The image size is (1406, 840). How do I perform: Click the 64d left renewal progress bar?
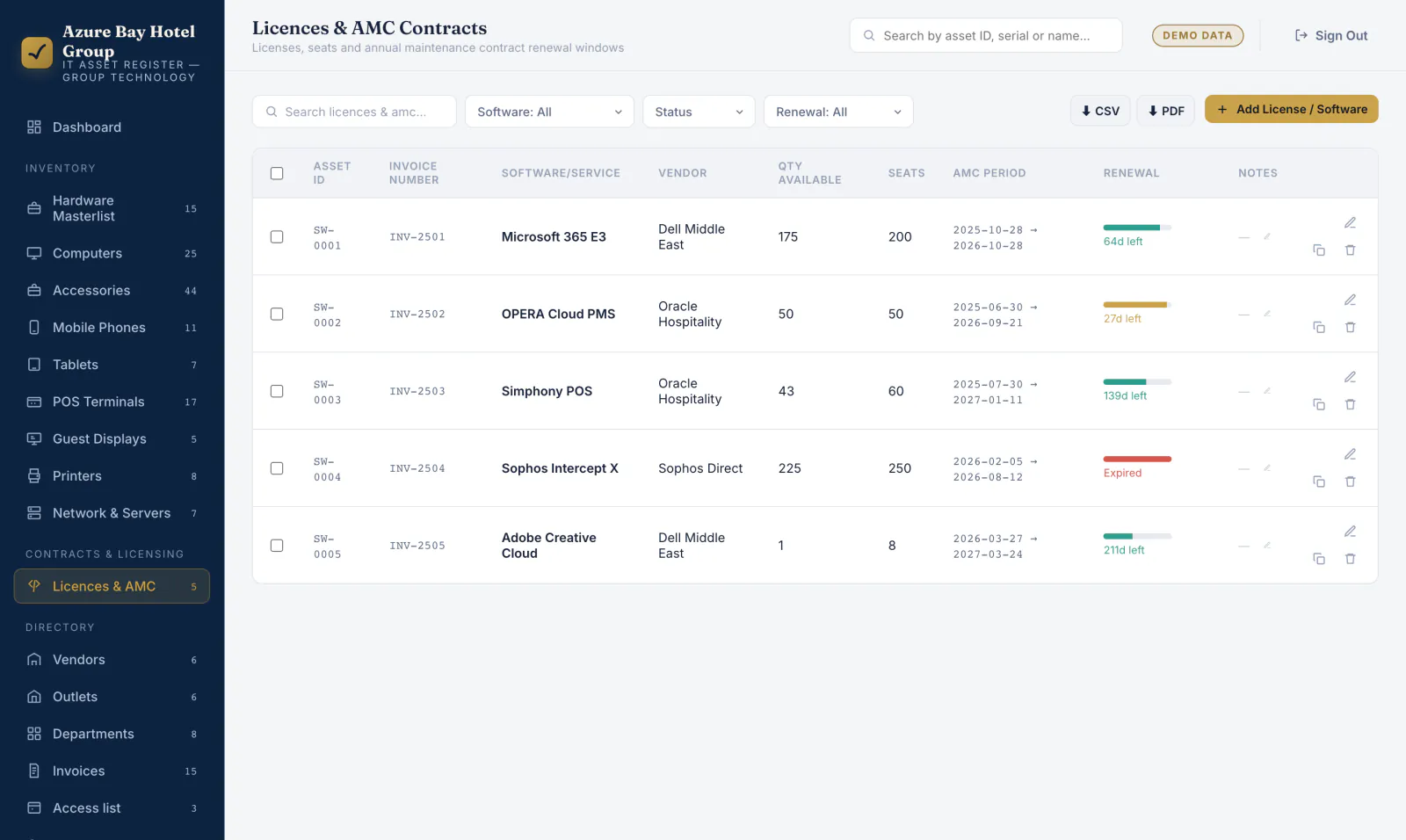[1137, 228]
